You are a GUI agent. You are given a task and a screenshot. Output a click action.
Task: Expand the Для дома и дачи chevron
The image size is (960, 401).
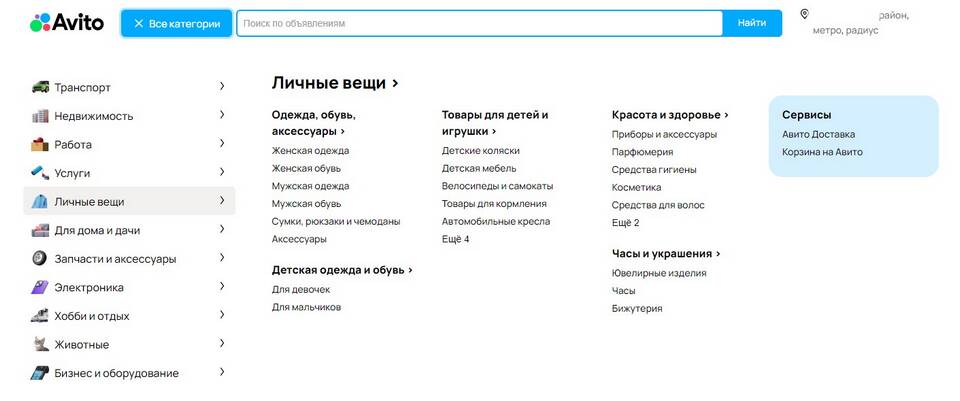point(222,230)
